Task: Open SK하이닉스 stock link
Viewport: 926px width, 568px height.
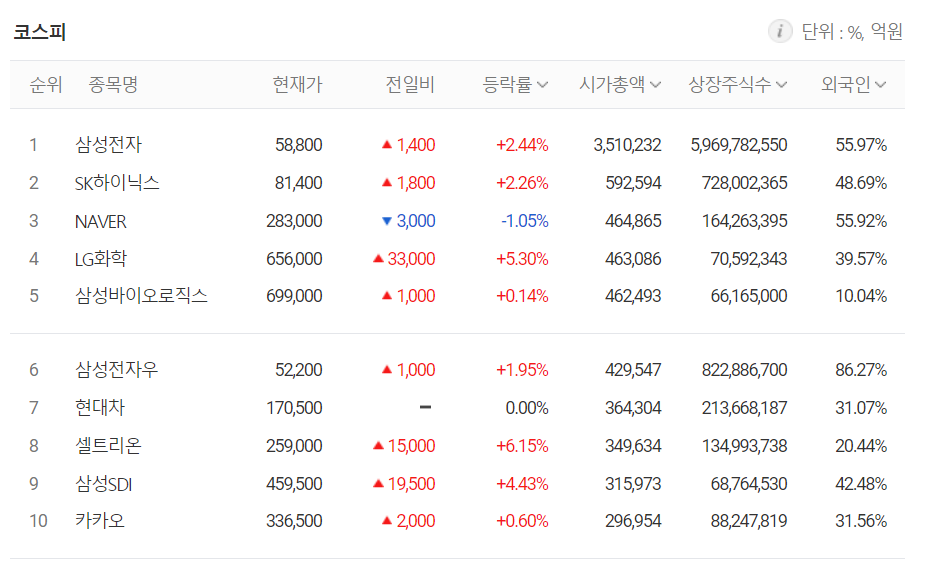Action: [x=117, y=183]
